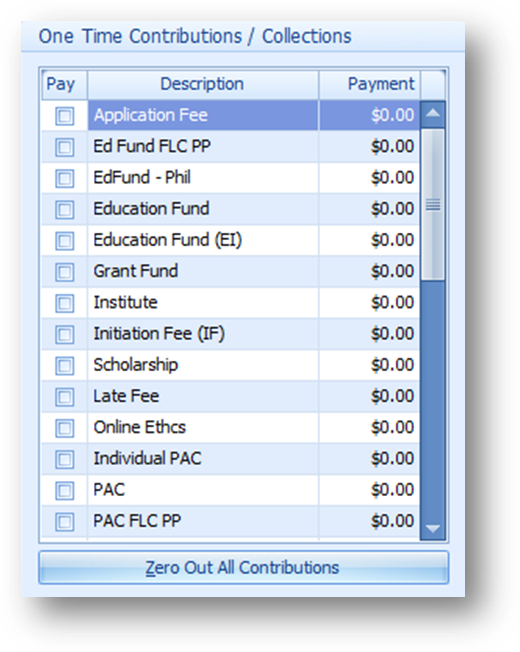520x652 pixels.
Task: Sort by the Description column header
Action: (x=203, y=84)
